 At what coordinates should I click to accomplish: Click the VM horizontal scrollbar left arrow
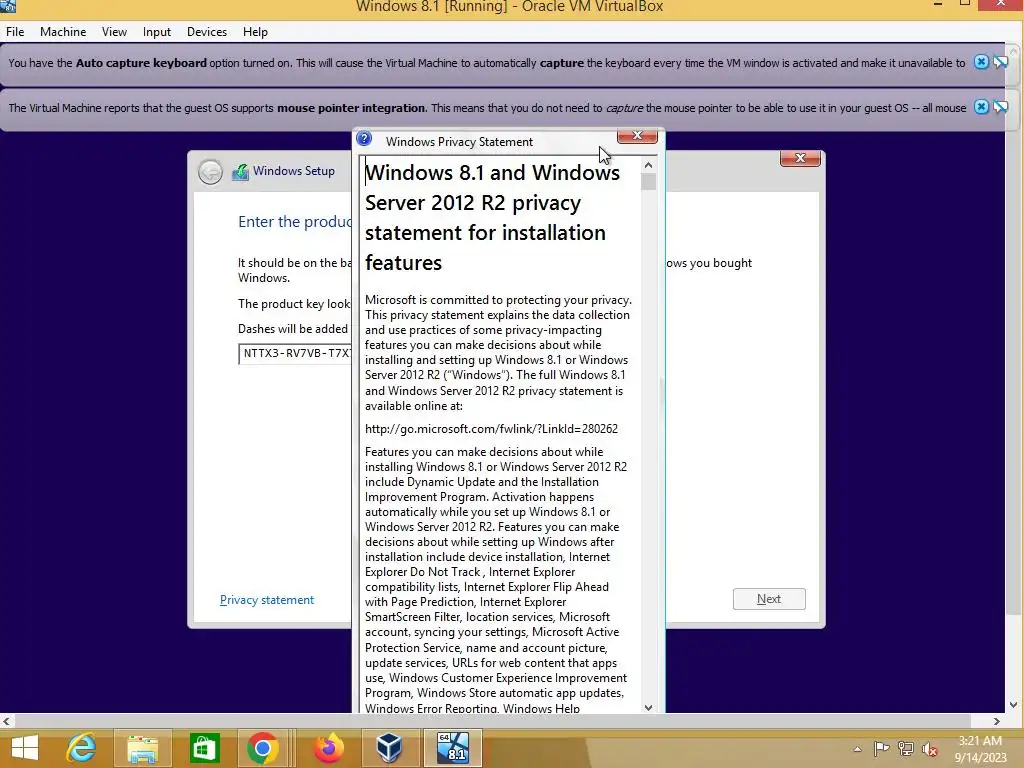[6, 721]
